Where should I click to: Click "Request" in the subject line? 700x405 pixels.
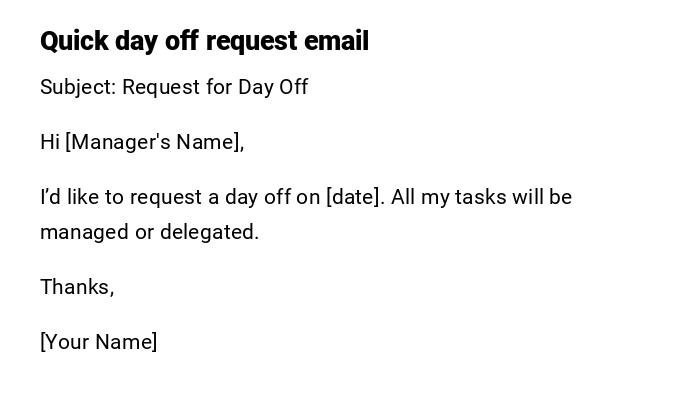click(161, 87)
